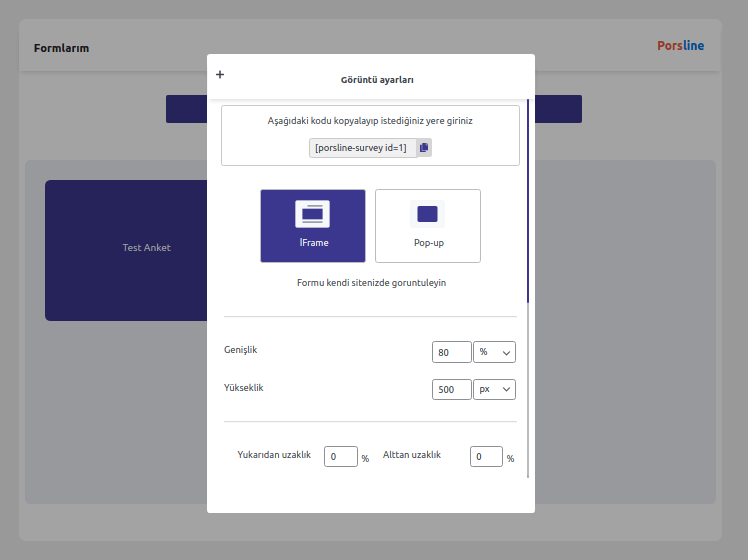The width and height of the screenshot is (748, 560).
Task: Click the IFrame window icon
Action: (312, 214)
